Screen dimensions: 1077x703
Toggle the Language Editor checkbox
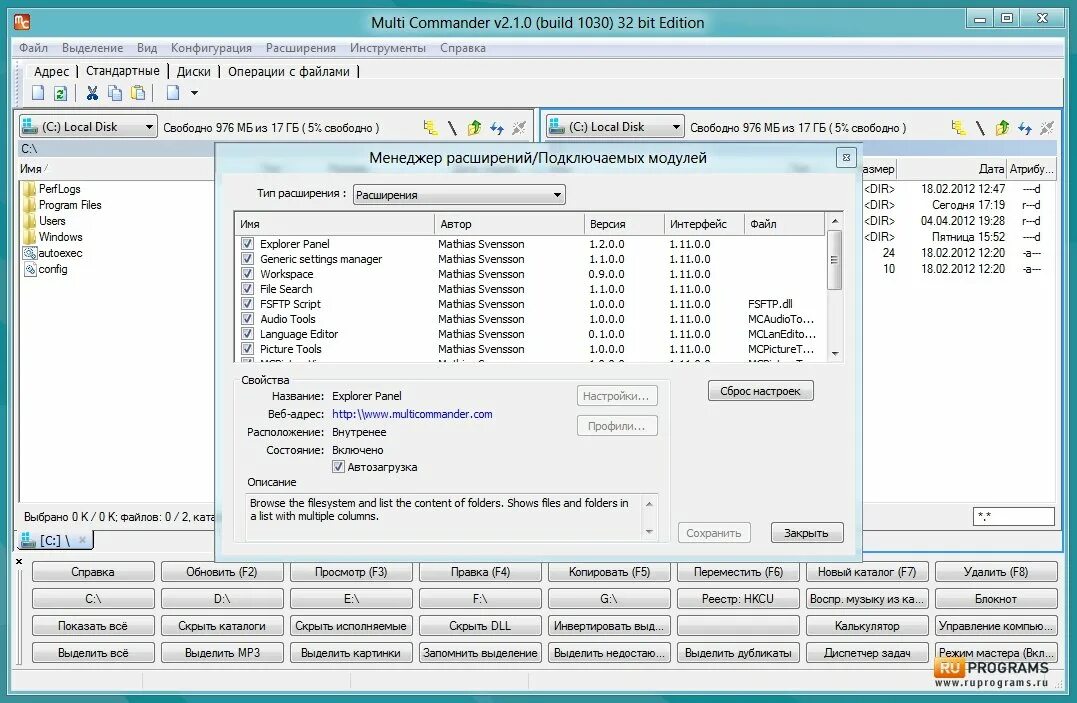(x=247, y=333)
